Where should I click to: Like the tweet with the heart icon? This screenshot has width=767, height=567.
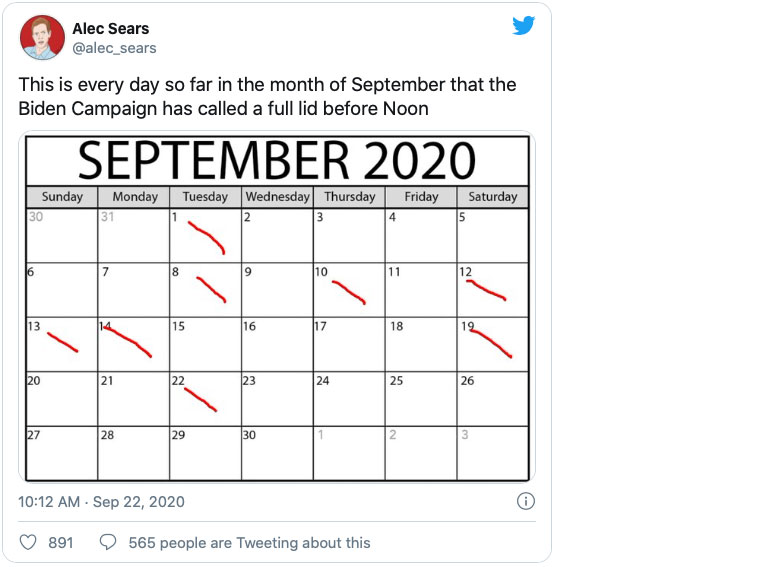point(29,542)
